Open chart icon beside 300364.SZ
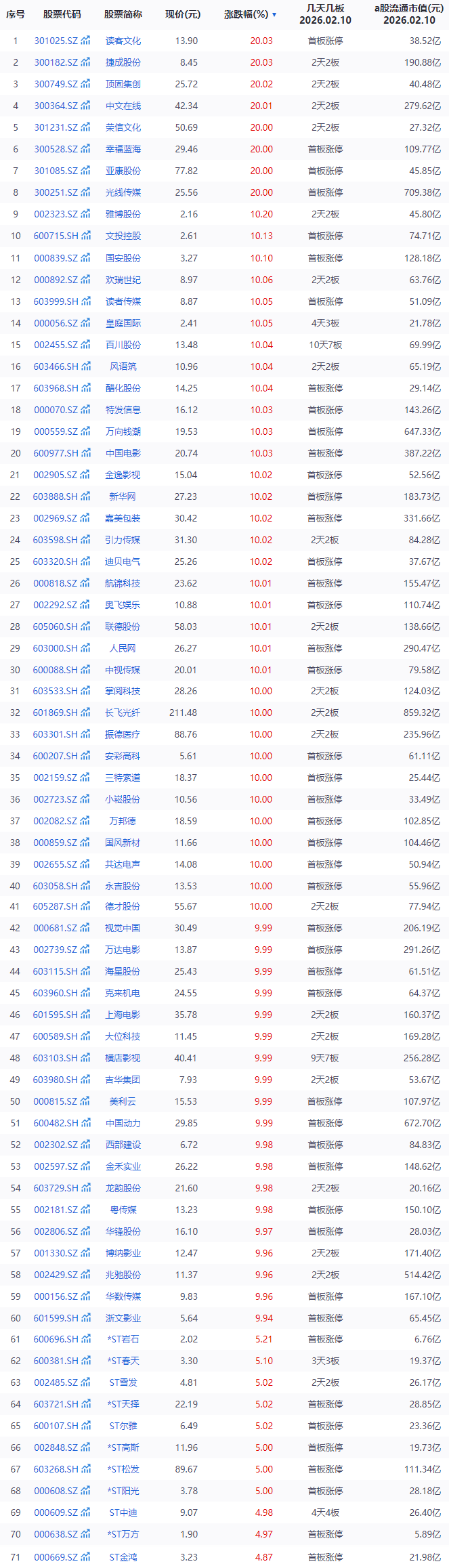Viewport: 449px width, 1568px height. pos(85,106)
